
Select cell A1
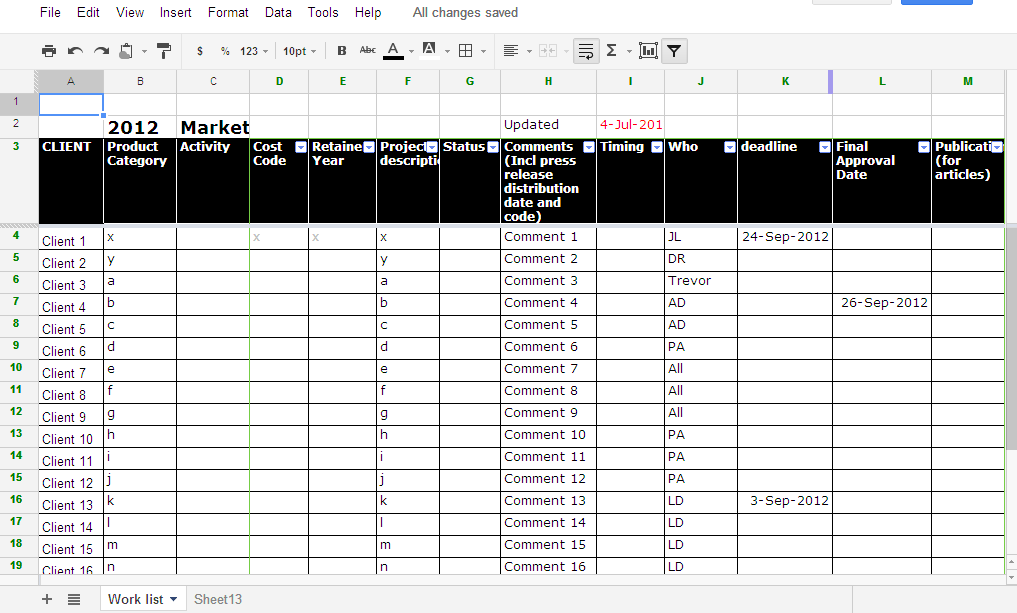coord(70,103)
